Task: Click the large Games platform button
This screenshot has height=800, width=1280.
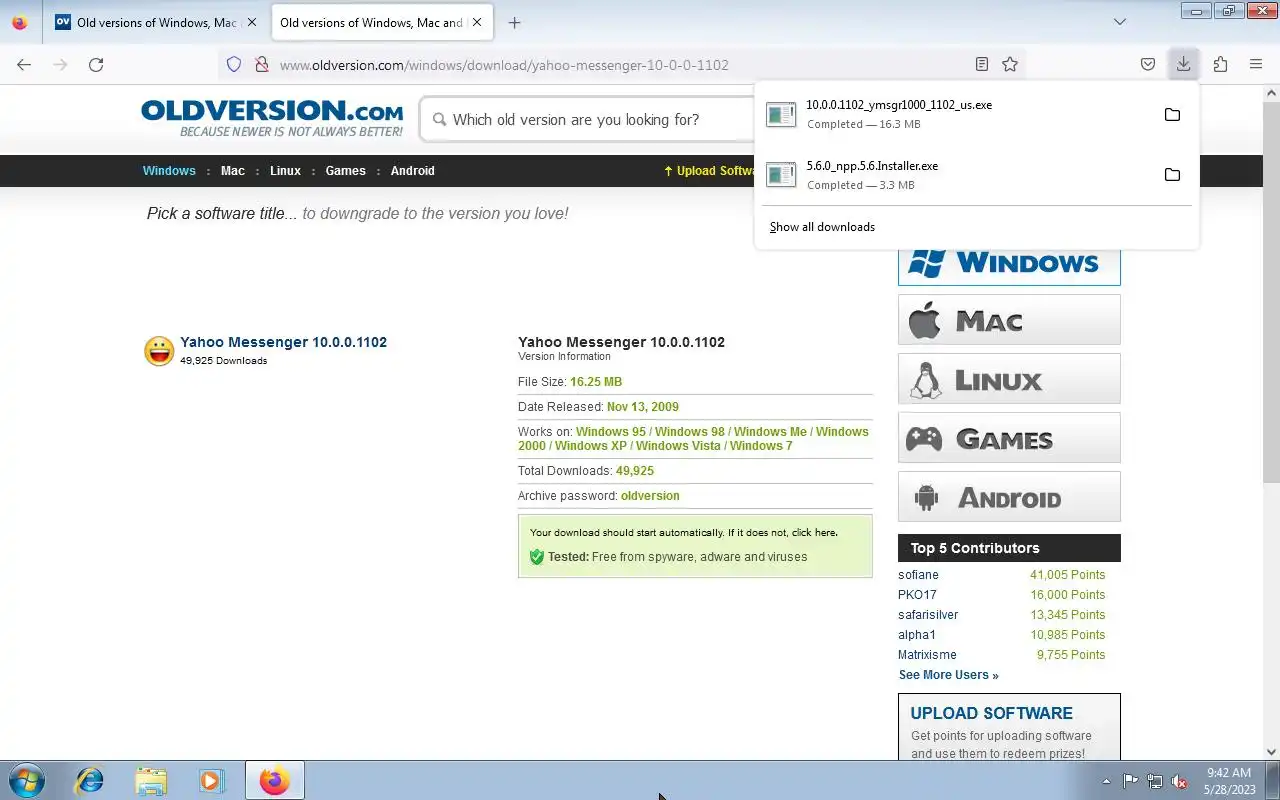Action: click(x=1009, y=438)
